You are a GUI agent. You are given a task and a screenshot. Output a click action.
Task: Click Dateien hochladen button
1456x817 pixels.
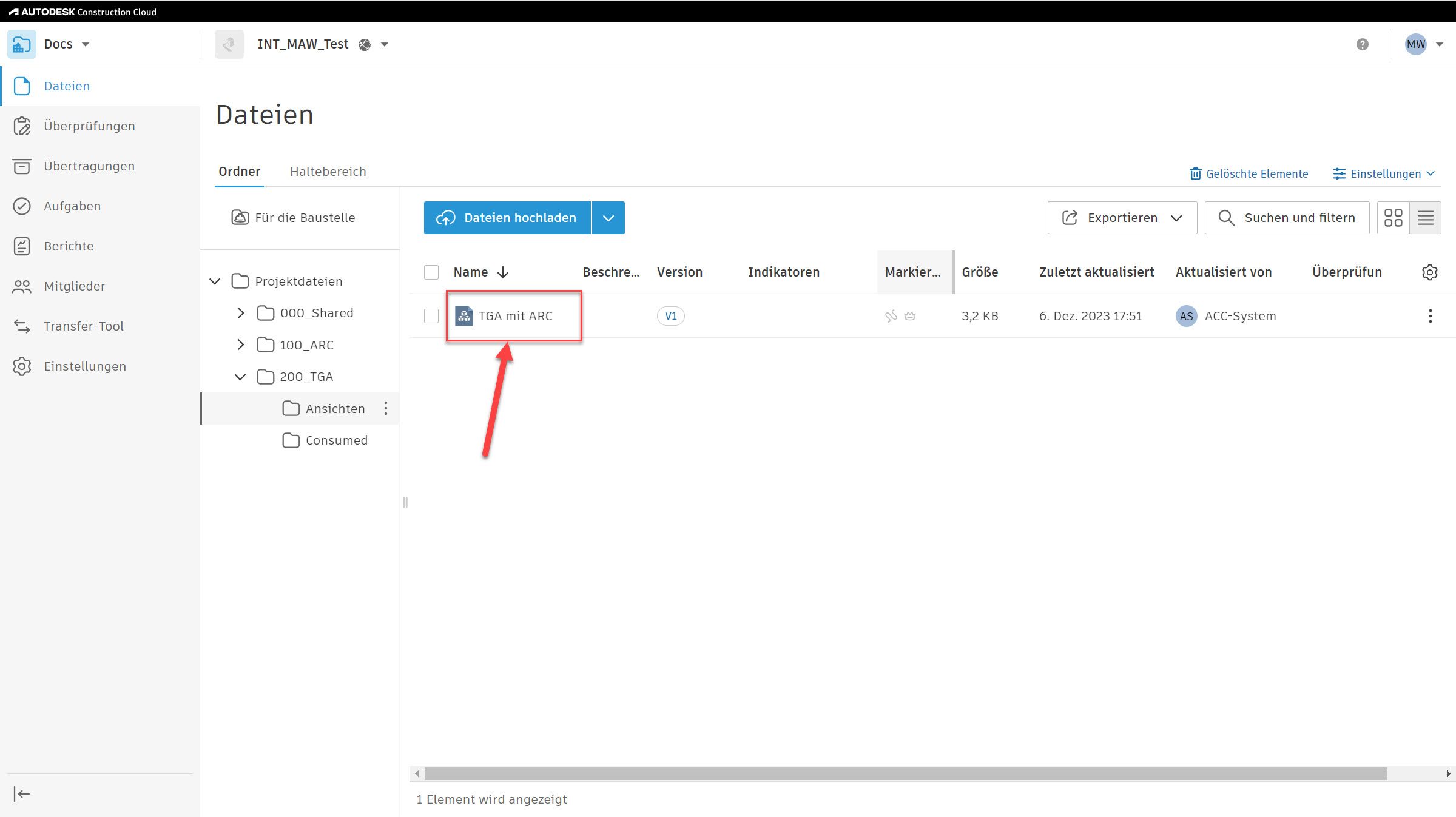point(507,218)
